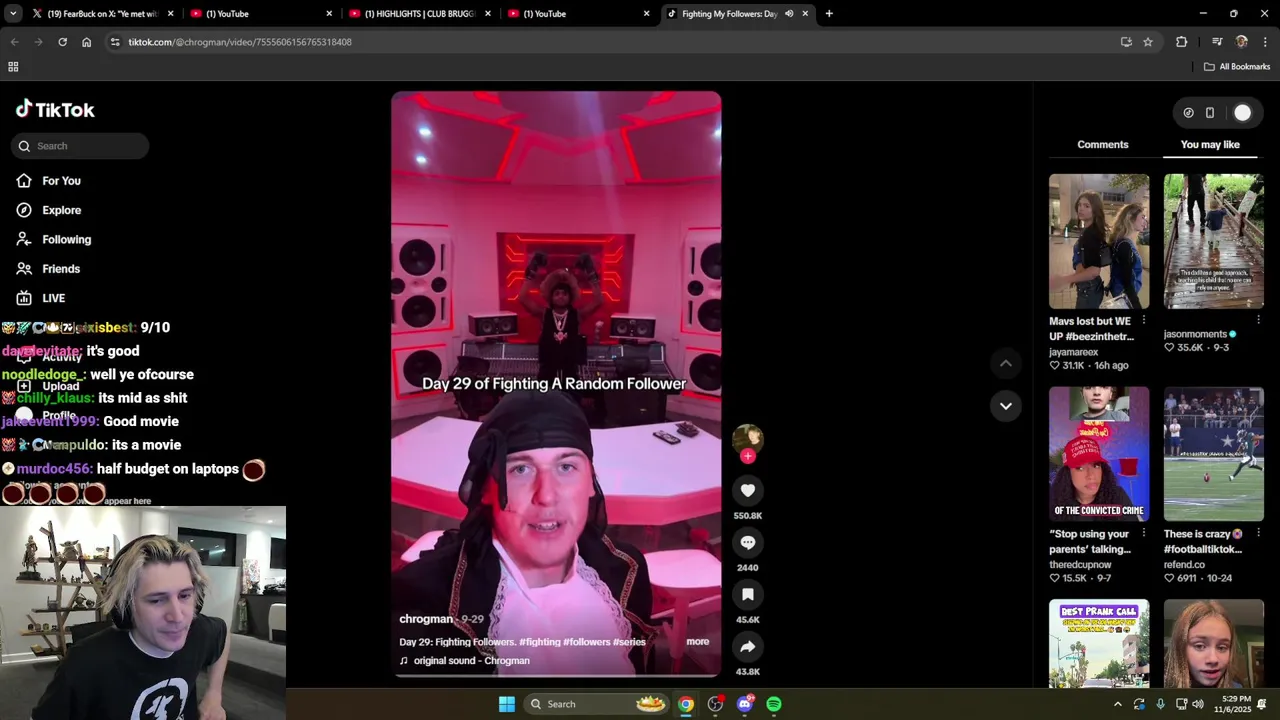
Task: Expand the caption with the more link
Action: coord(697,642)
